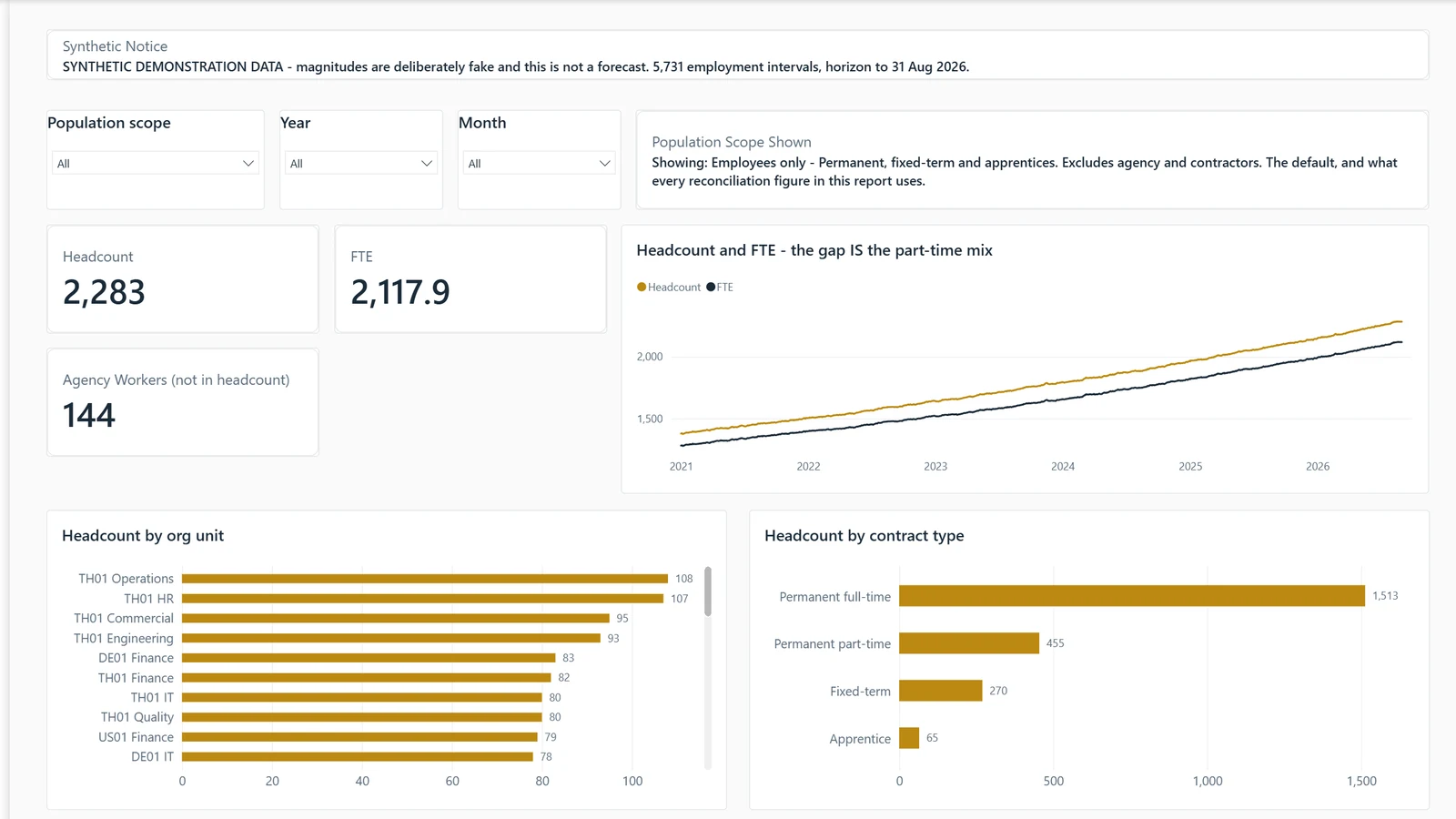Image resolution: width=1456 pixels, height=819 pixels.
Task: Click the 1,513 data label
Action: pyautogui.click(x=1385, y=596)
